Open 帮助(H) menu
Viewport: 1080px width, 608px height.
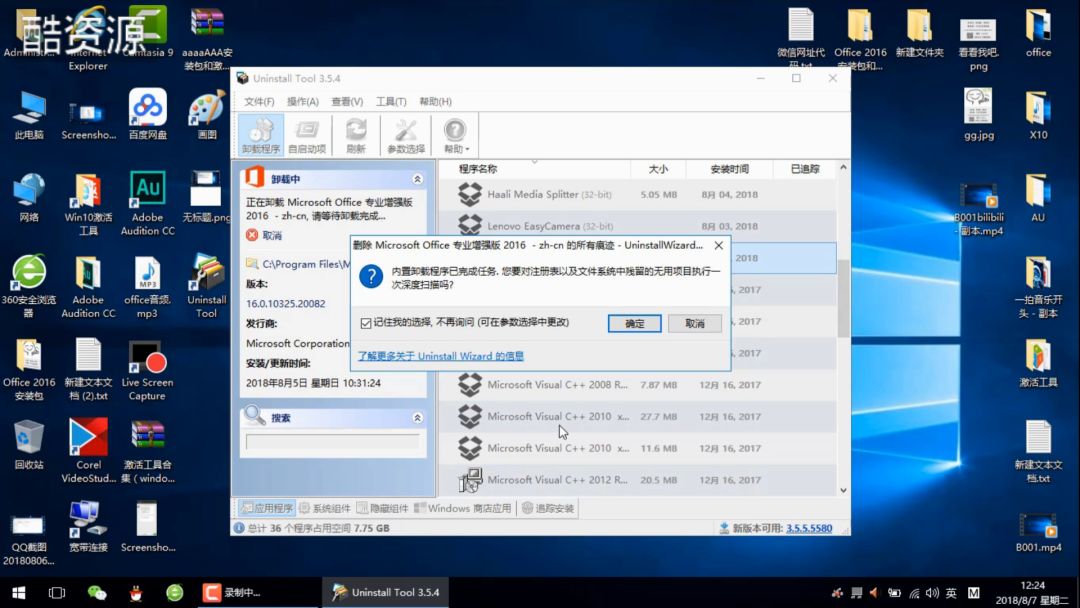[x=435, y=102]
